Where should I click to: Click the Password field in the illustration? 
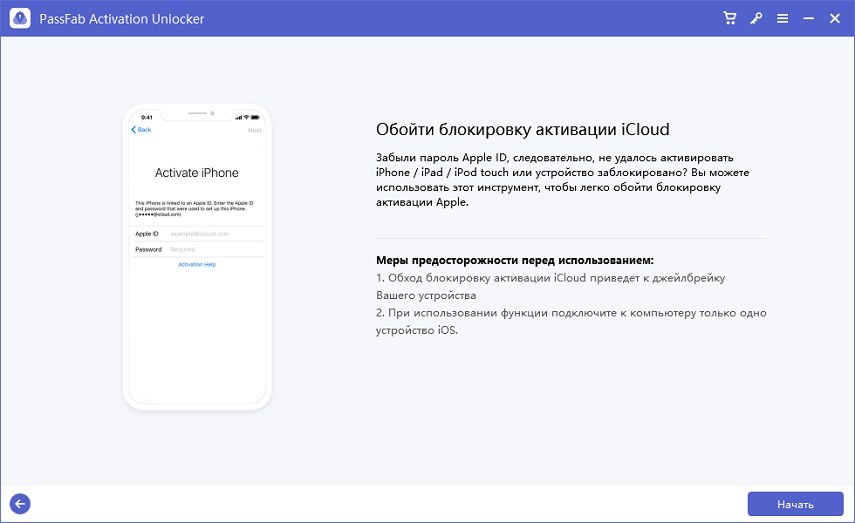click(213, 249)
